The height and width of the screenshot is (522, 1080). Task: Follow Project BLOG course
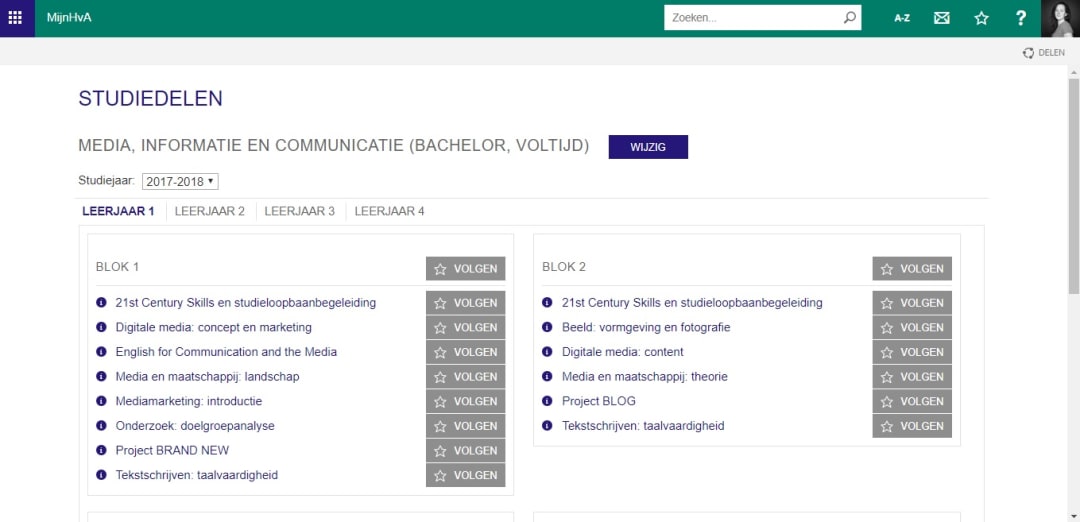[x=912, y=401]
